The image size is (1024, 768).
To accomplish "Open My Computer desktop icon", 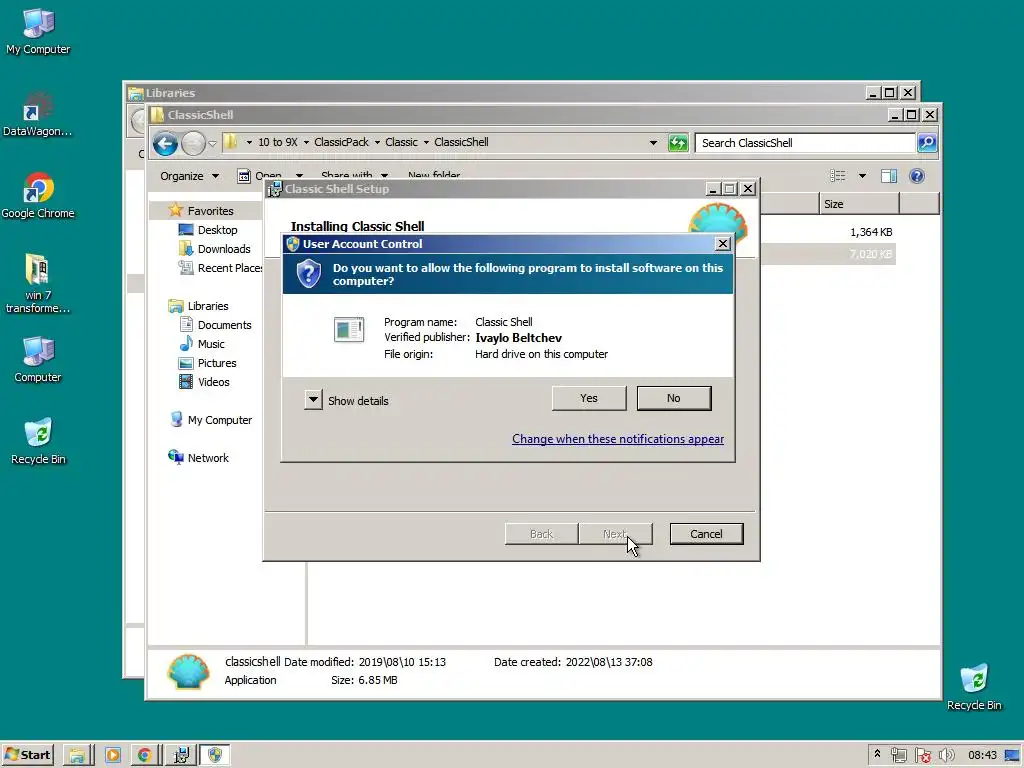I will 38,31.
